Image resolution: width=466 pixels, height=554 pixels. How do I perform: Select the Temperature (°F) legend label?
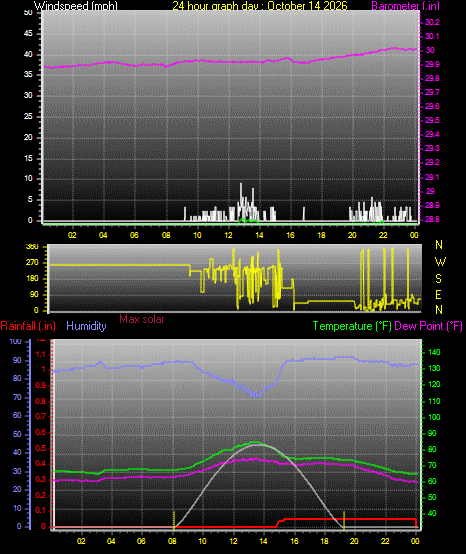[x=352, y=326]
